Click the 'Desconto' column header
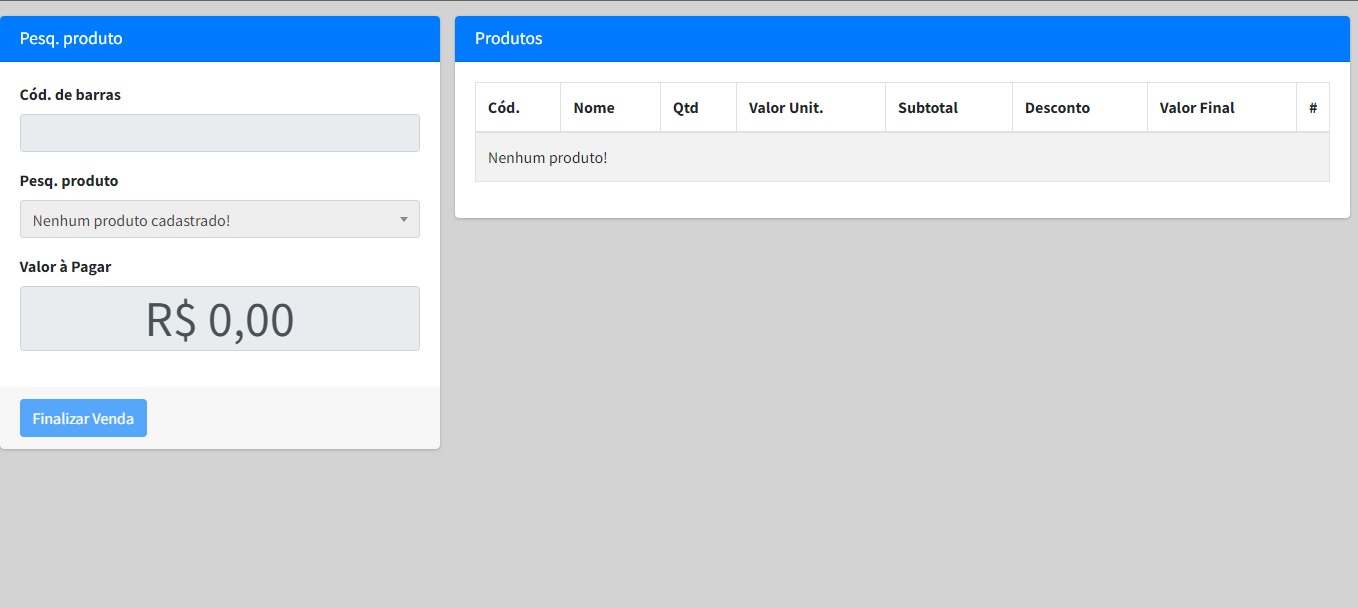Screen dimensions: 1358x608 tap(1057, 108)
